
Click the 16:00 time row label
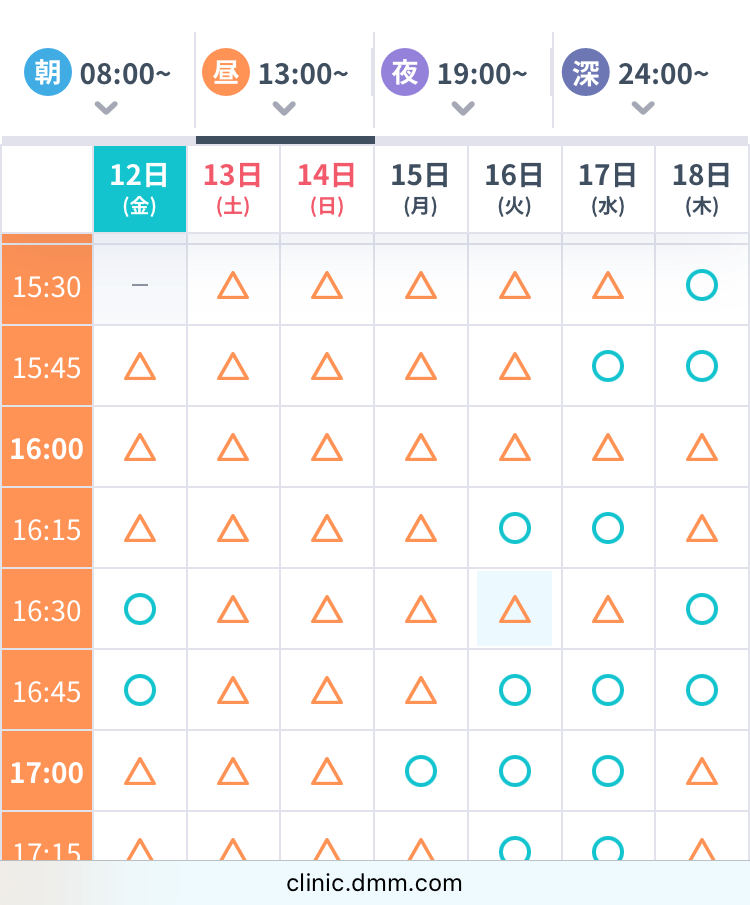(x=47, y=447)
